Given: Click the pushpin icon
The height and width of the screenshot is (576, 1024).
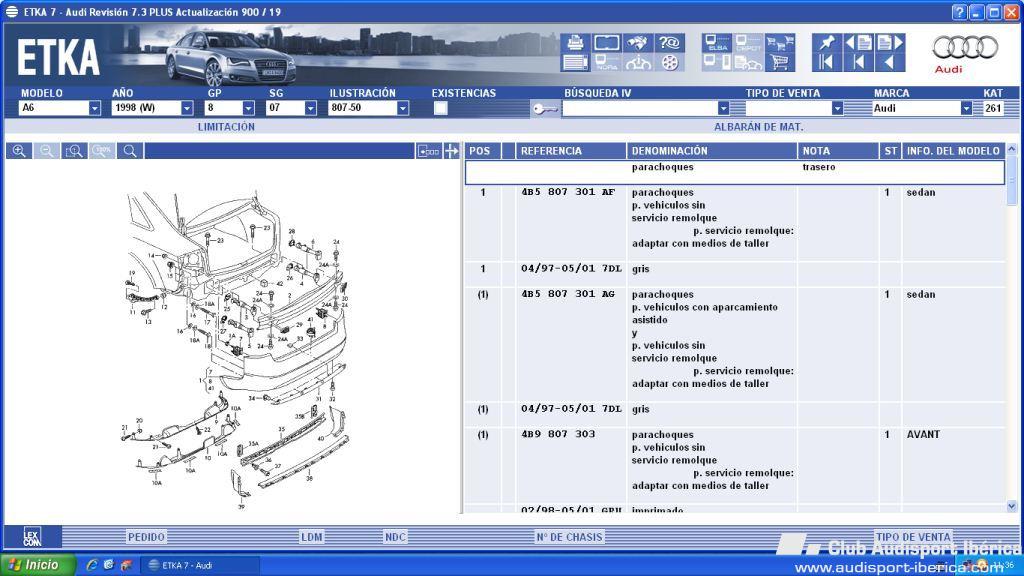Looking at the screenshot, I should tap(827, 43).
